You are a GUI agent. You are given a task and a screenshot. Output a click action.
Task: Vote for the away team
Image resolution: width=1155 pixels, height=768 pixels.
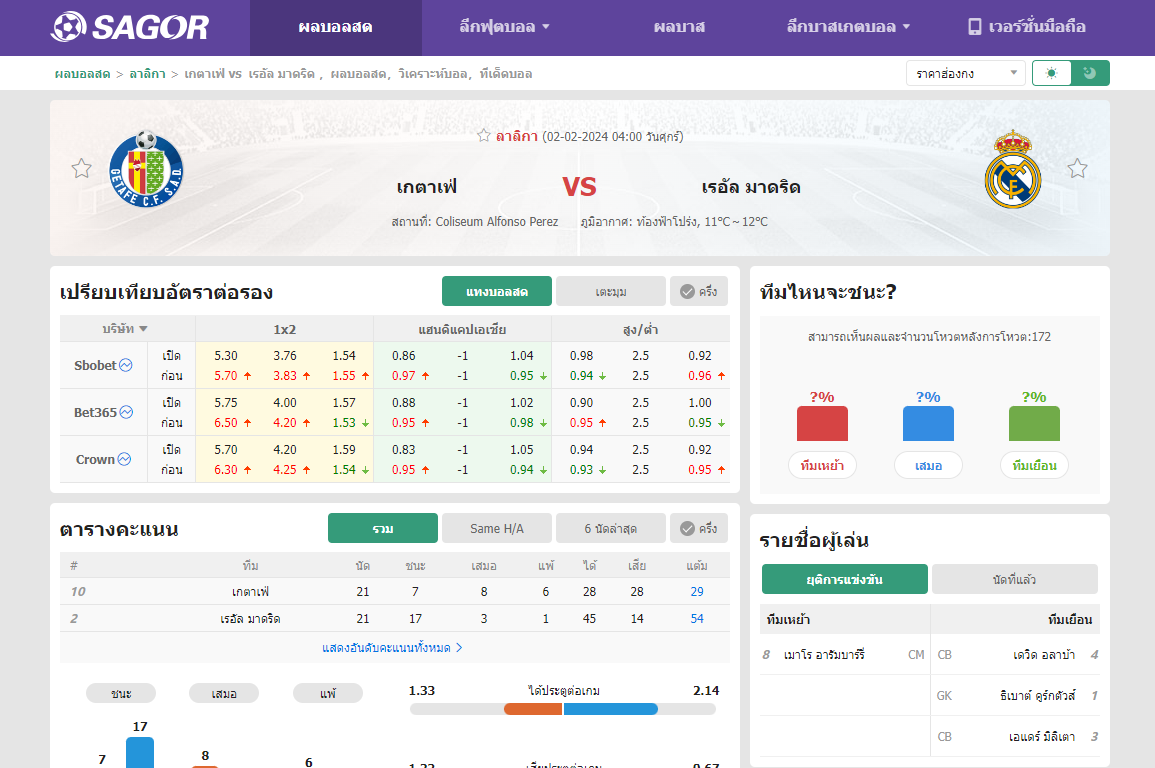tap(1034, 465)
